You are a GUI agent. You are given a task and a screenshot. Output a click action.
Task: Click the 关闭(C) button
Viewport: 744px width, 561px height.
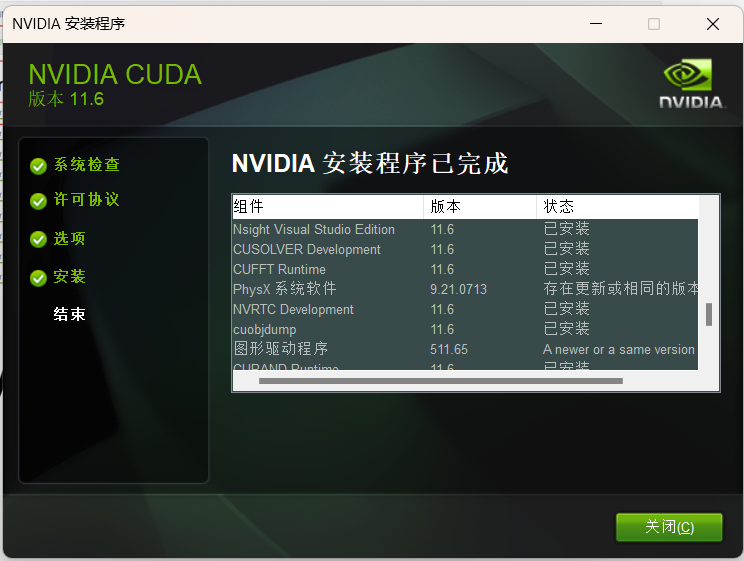tap(669, 527)
